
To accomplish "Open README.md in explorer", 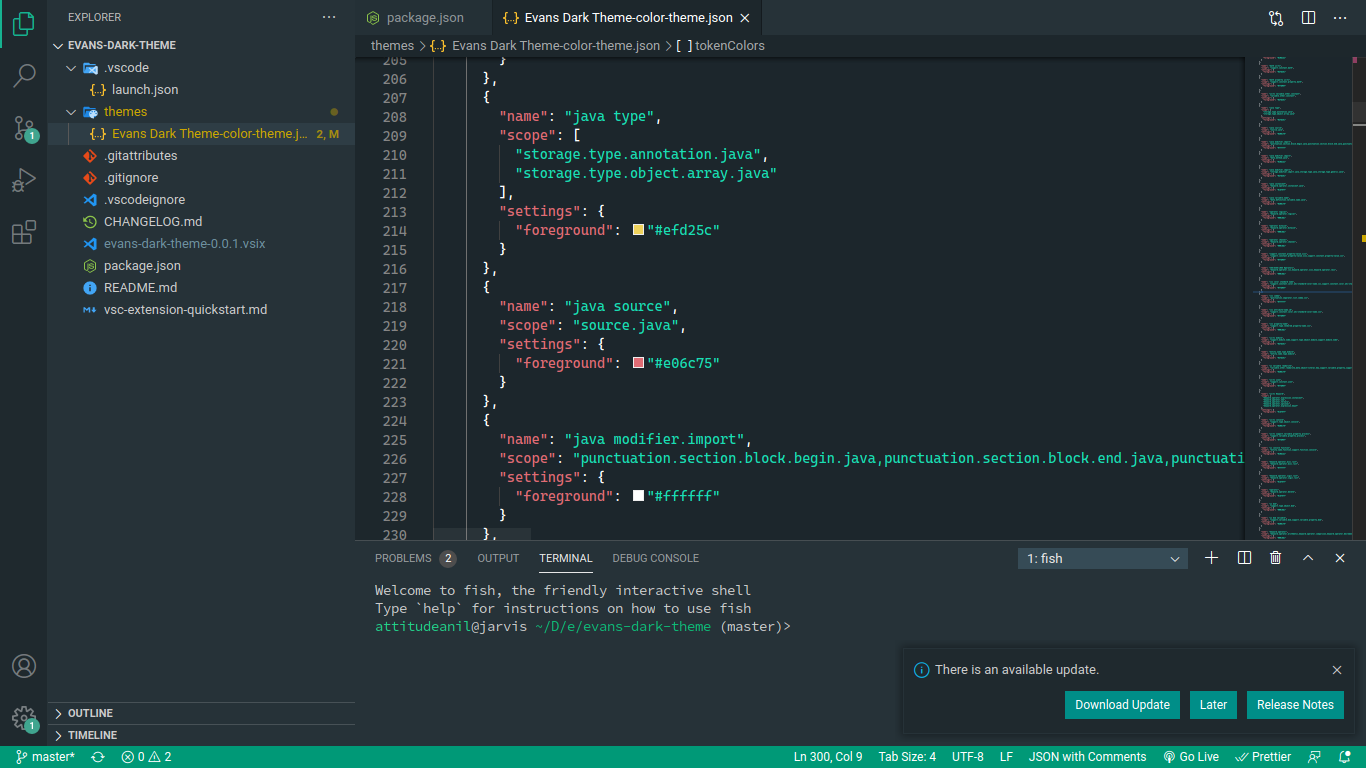I will [201, 288].
